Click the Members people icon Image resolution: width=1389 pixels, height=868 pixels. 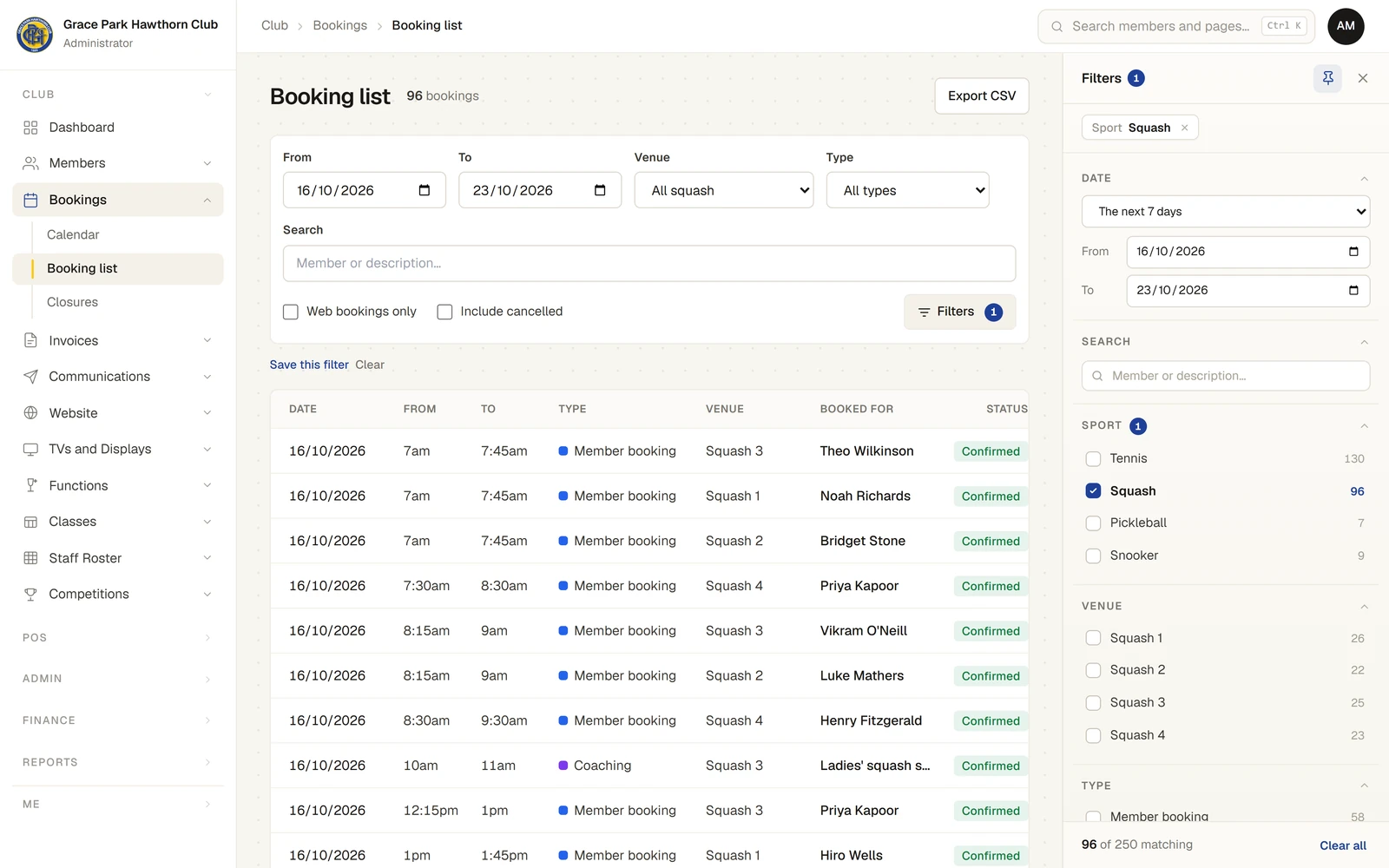click(30, 163)
